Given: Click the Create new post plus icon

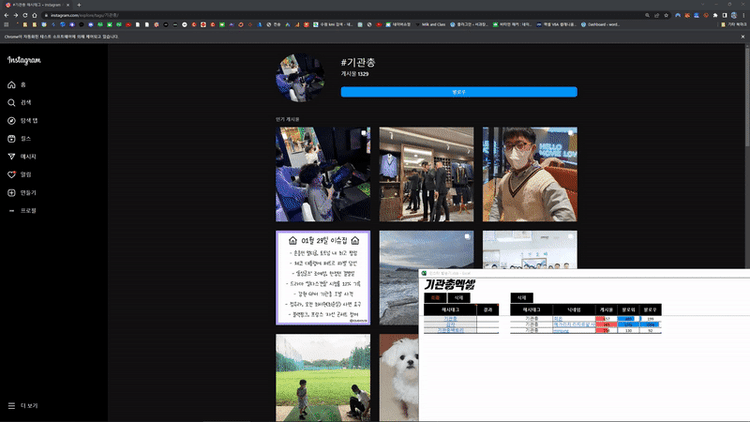Looking at the screenshot, I should click(11, 193).
